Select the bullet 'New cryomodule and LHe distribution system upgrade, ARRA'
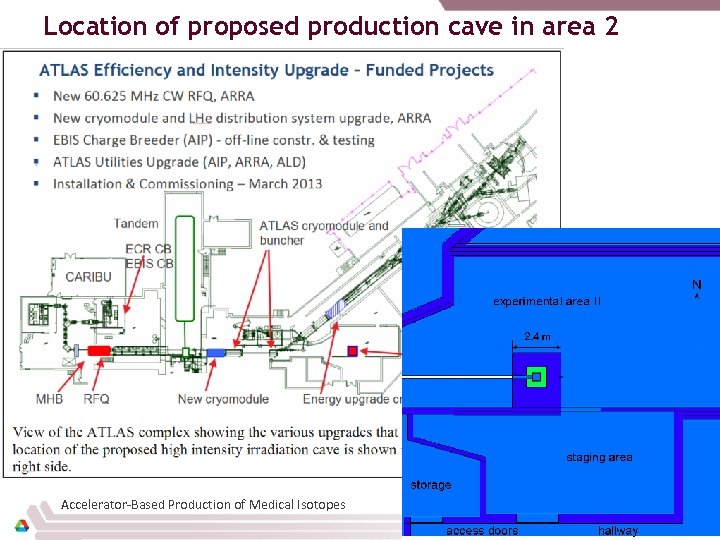 click(242, 118)
